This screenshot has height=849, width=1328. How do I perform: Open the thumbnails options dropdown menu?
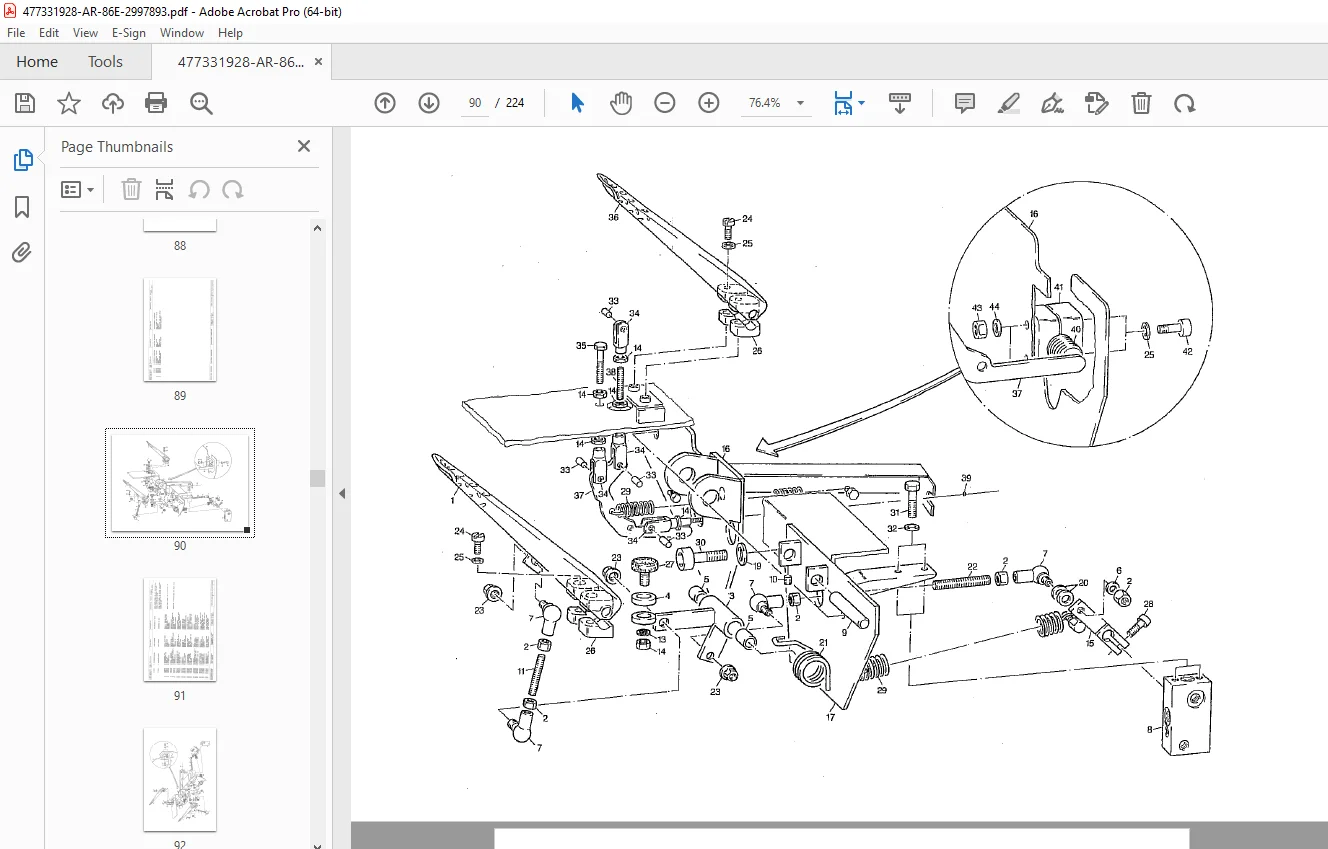tap(78, 189)
